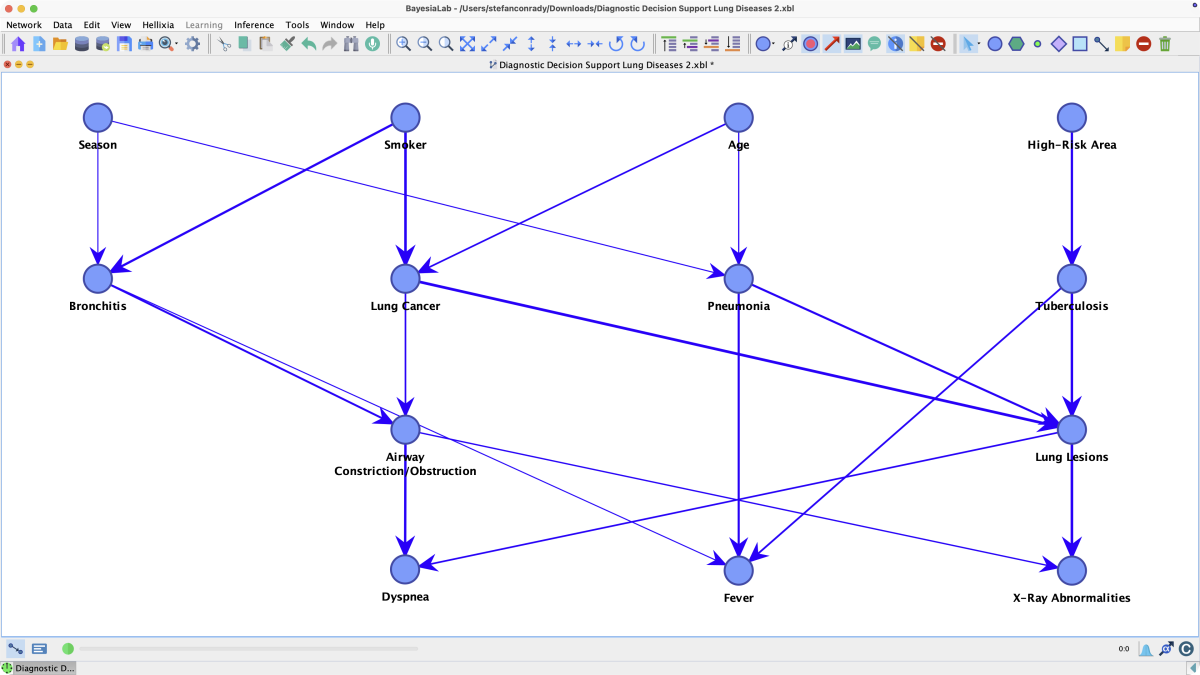Click the green microphone icon
The height and width of the screenshot is (675, 1200).
point(372,44)
